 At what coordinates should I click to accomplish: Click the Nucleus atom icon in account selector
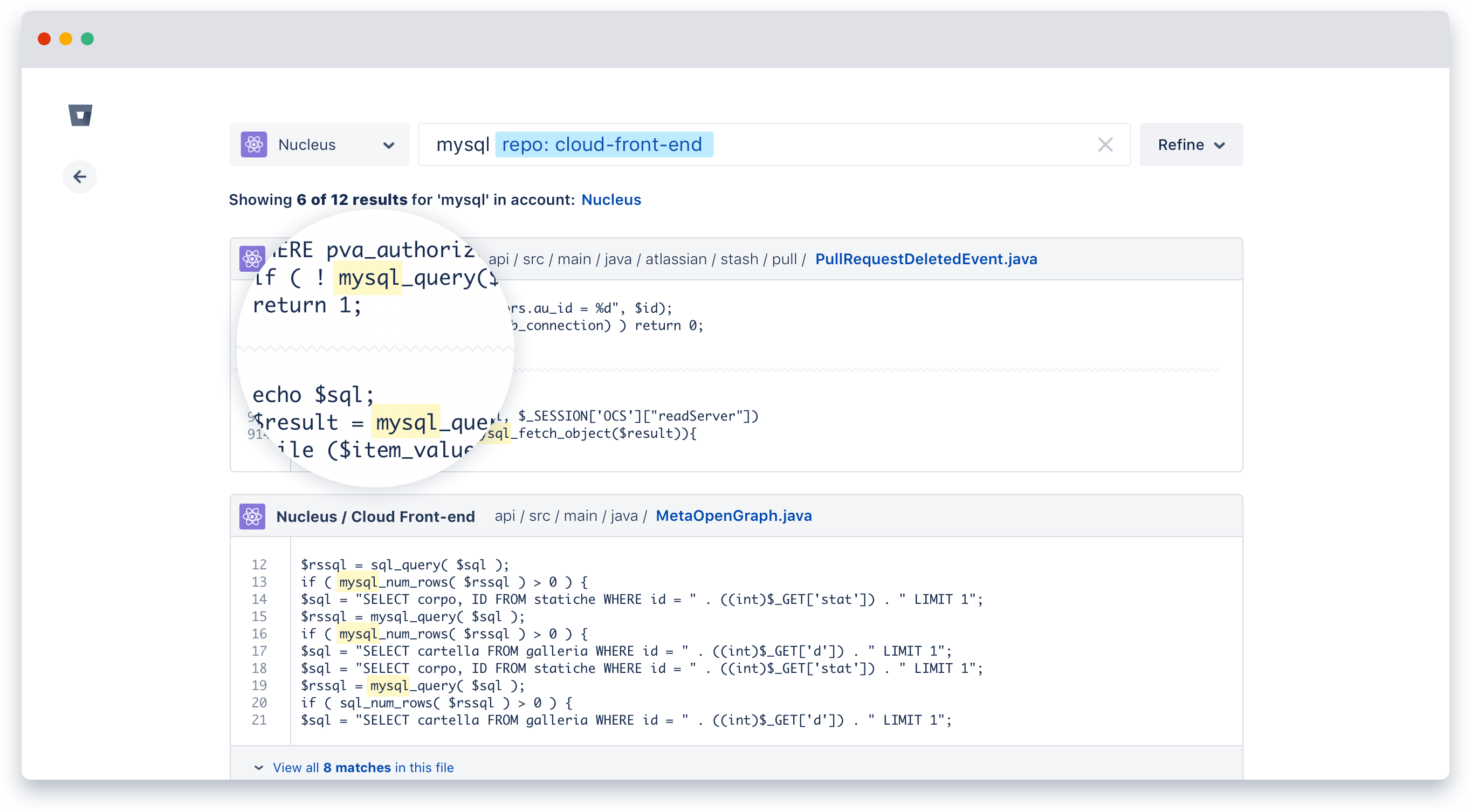(x=253, y=144)
